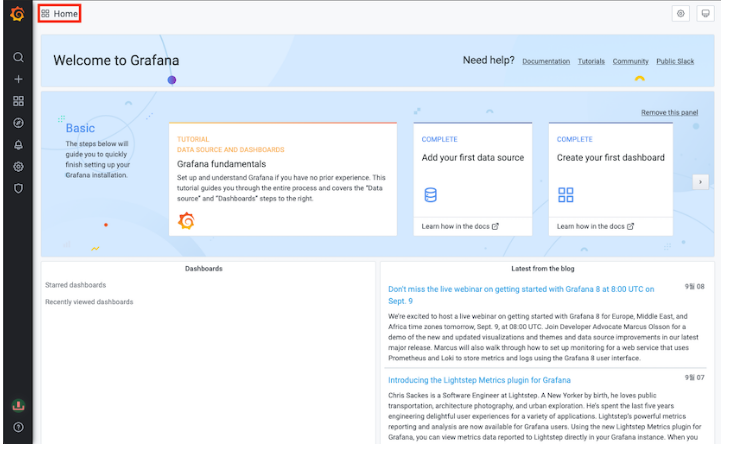Open the Server Admin shield icon
Screen dimensions: 741x449
coord(18,188)
